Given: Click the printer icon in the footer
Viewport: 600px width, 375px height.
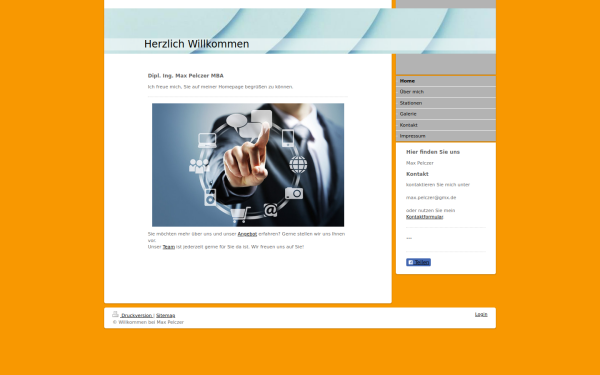Looking at the screenshot, I should point(115,314).
